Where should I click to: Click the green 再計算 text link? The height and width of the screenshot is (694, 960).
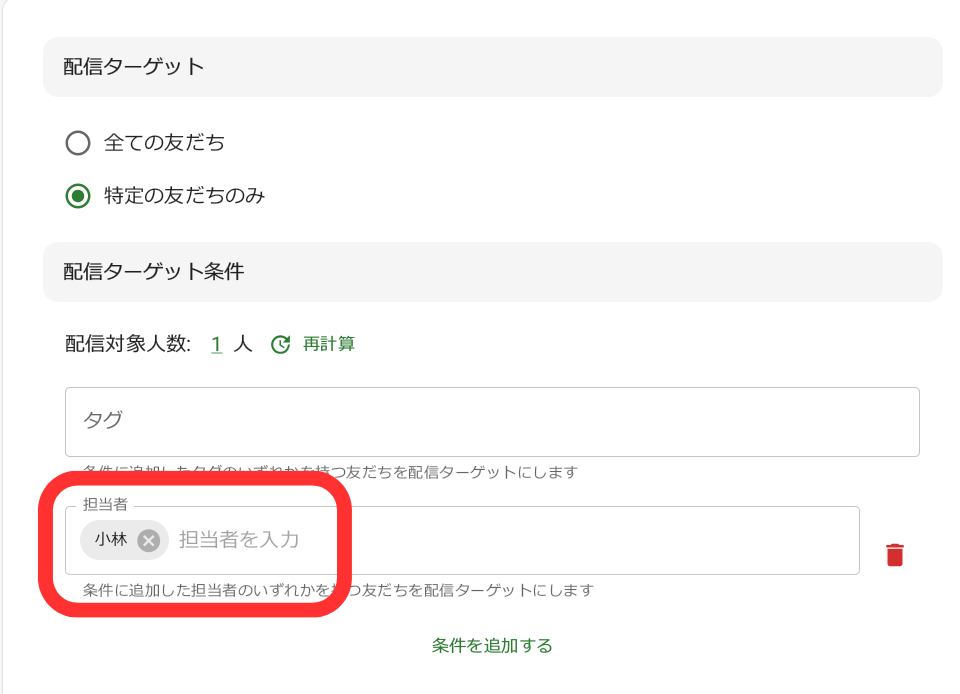coord(329,344)
